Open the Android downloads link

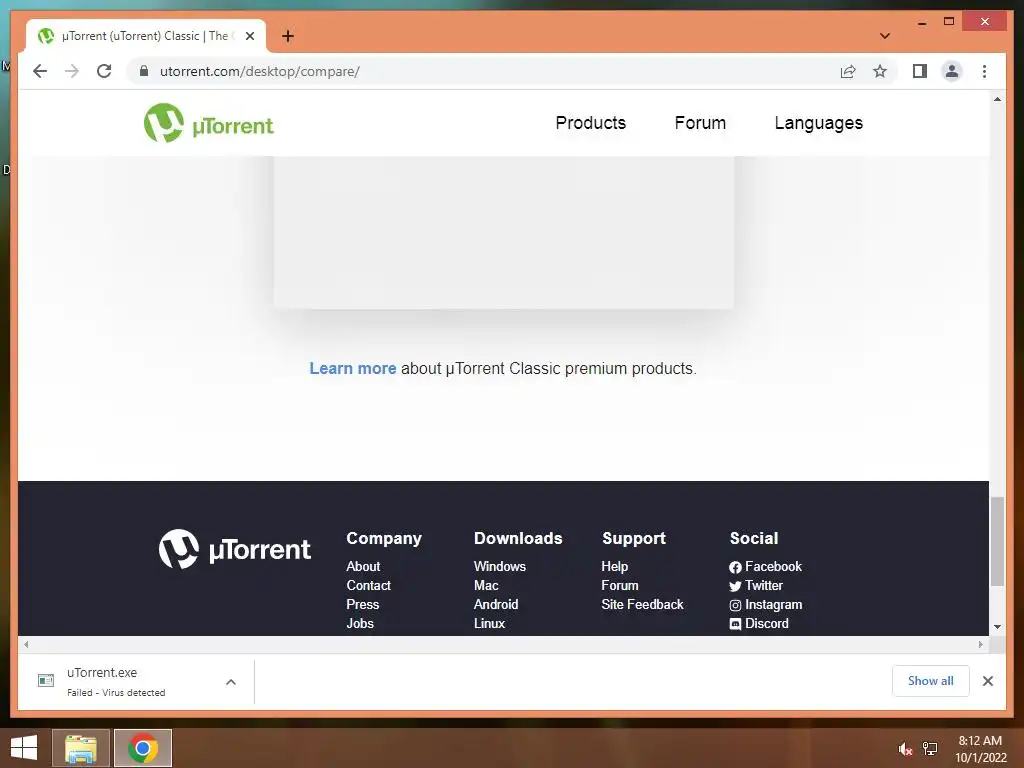click(x=496, y=604)
